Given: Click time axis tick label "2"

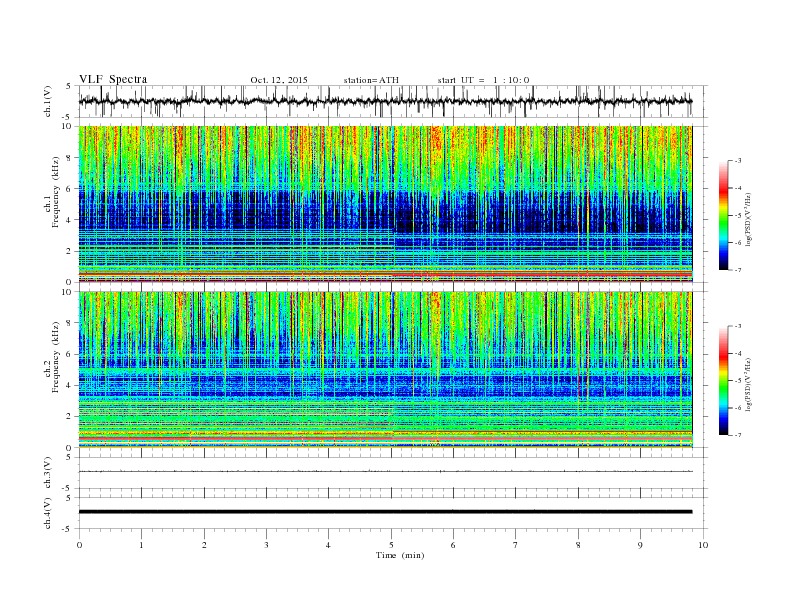Looking at the screenshot, I should [x=204, y=545].
